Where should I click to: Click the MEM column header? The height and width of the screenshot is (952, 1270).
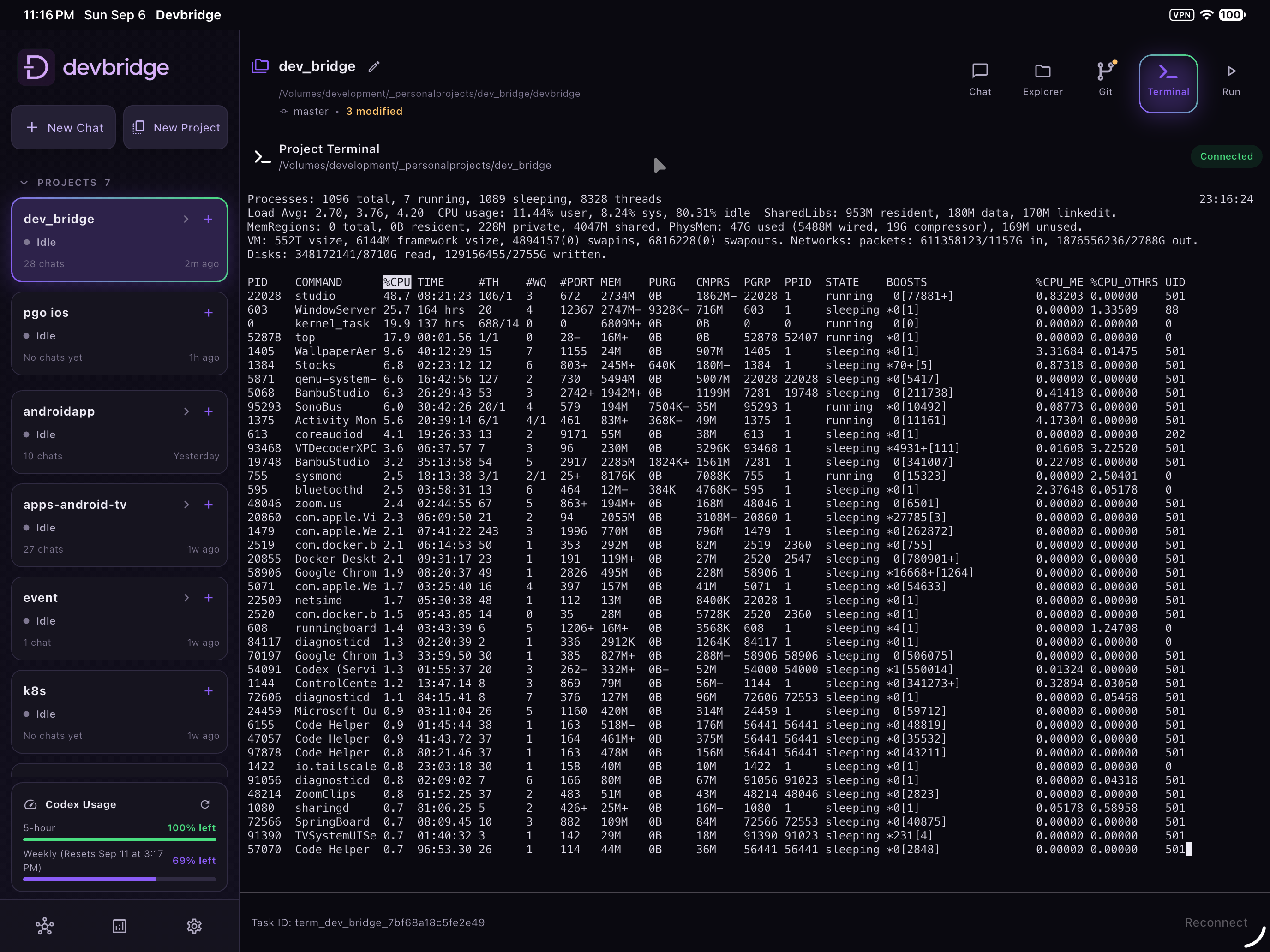click(611, 282)
